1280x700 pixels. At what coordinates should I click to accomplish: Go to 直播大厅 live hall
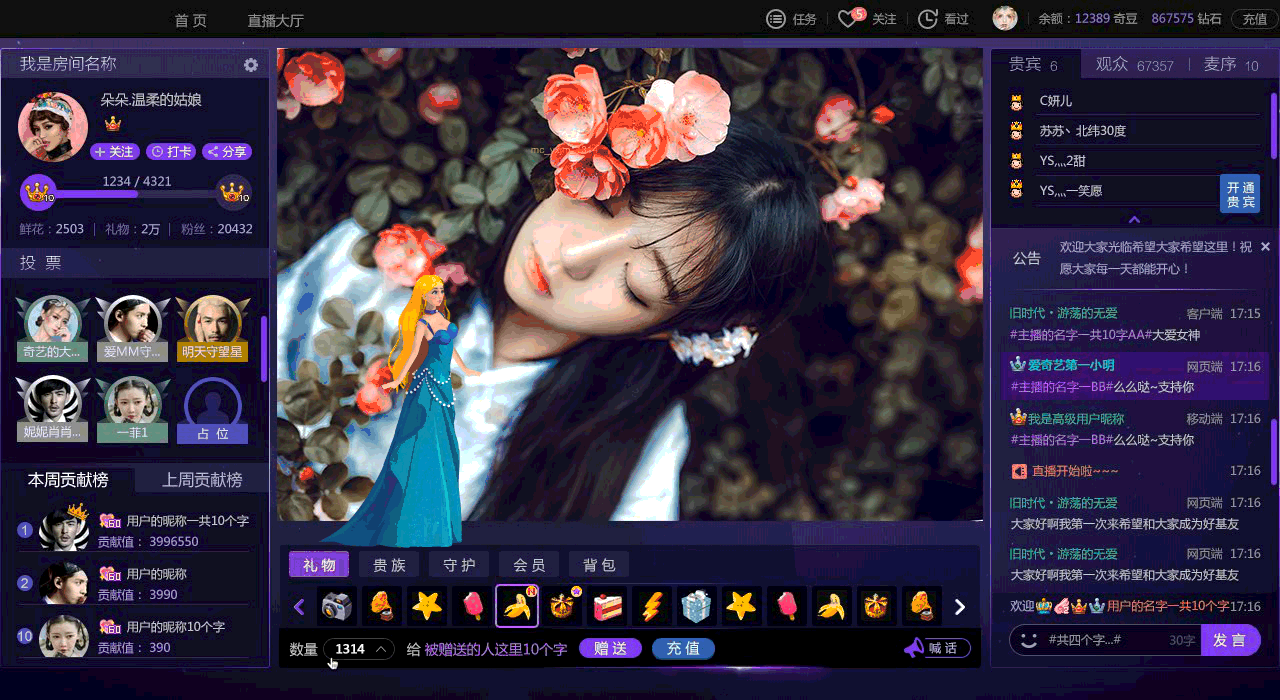(275, 20)
